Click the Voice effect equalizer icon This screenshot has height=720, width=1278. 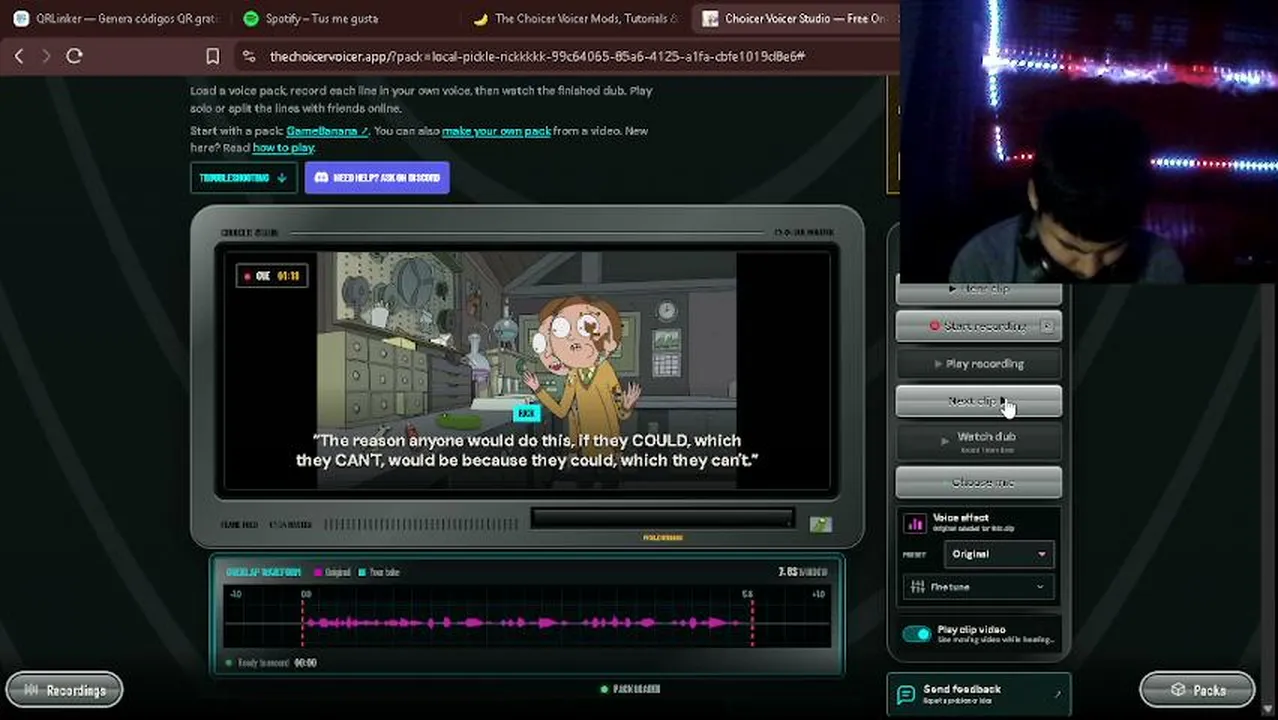915,523
